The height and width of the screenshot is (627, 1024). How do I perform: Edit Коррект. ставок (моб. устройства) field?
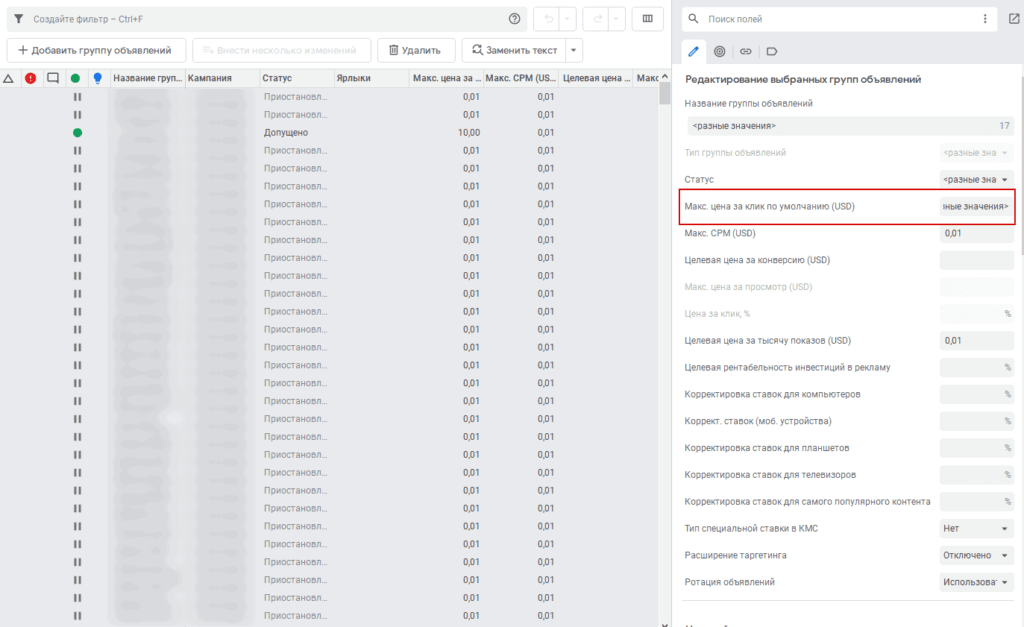[x=976, y=421]
